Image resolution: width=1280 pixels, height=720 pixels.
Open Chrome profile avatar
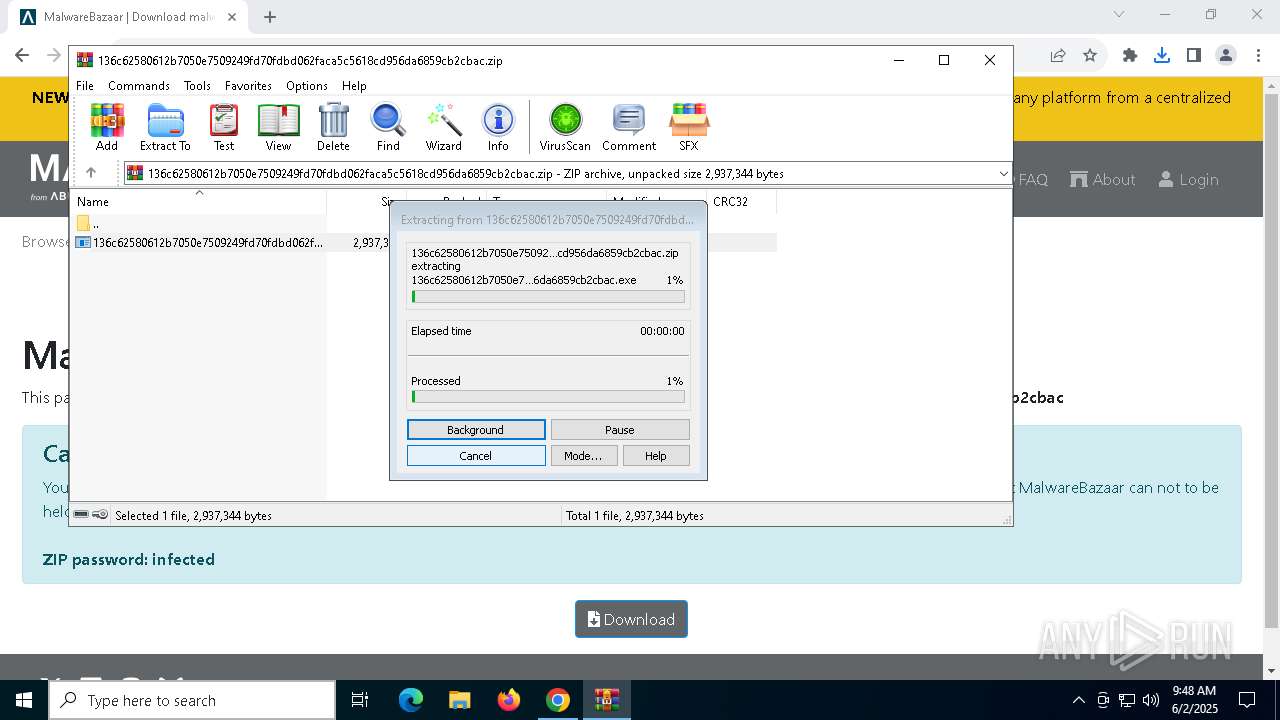click(x=1226, y=56)
